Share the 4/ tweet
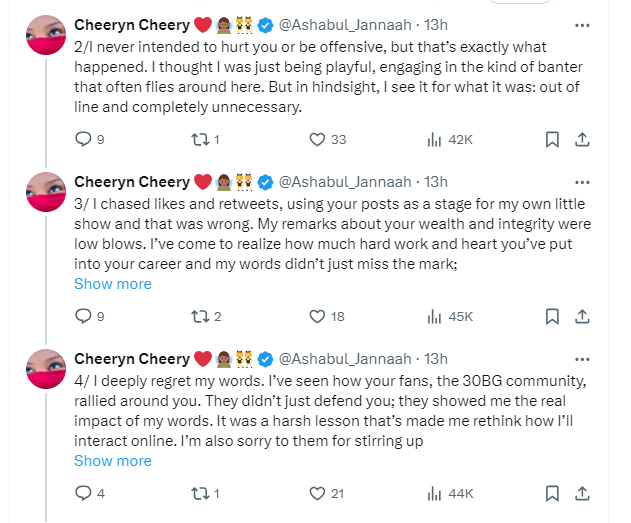 click(x=581, y=493)
